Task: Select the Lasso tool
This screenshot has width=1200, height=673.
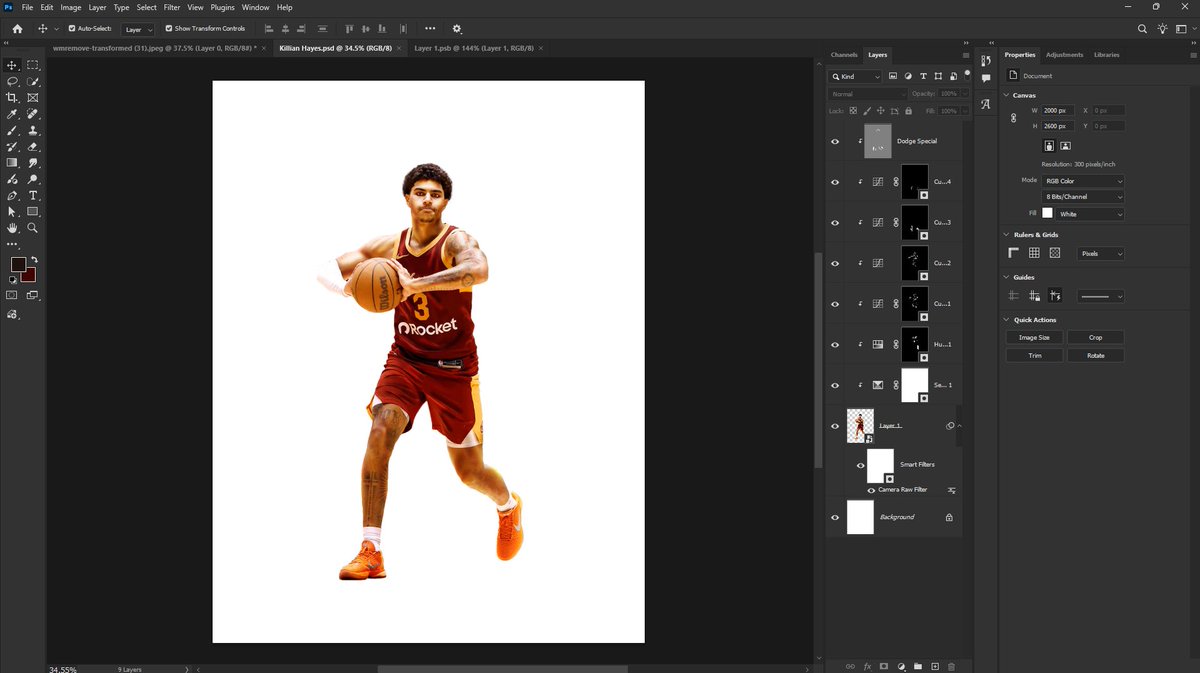Action: (12, 81)
